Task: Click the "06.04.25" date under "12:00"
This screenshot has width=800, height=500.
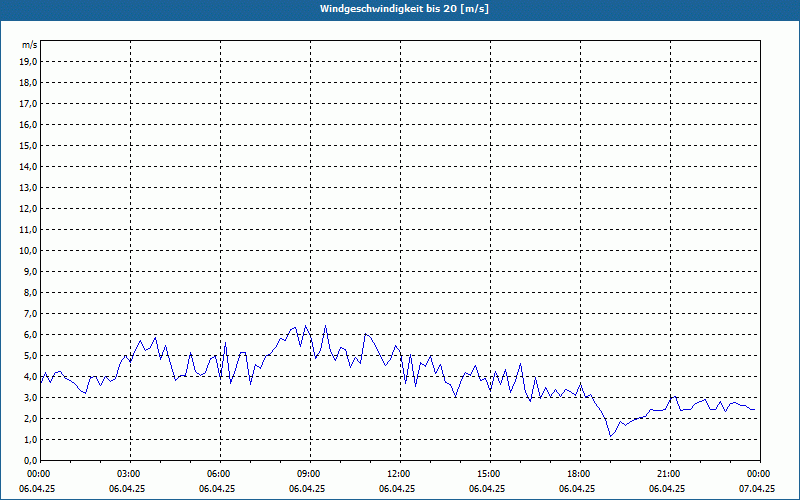Action: pos(397,489)
